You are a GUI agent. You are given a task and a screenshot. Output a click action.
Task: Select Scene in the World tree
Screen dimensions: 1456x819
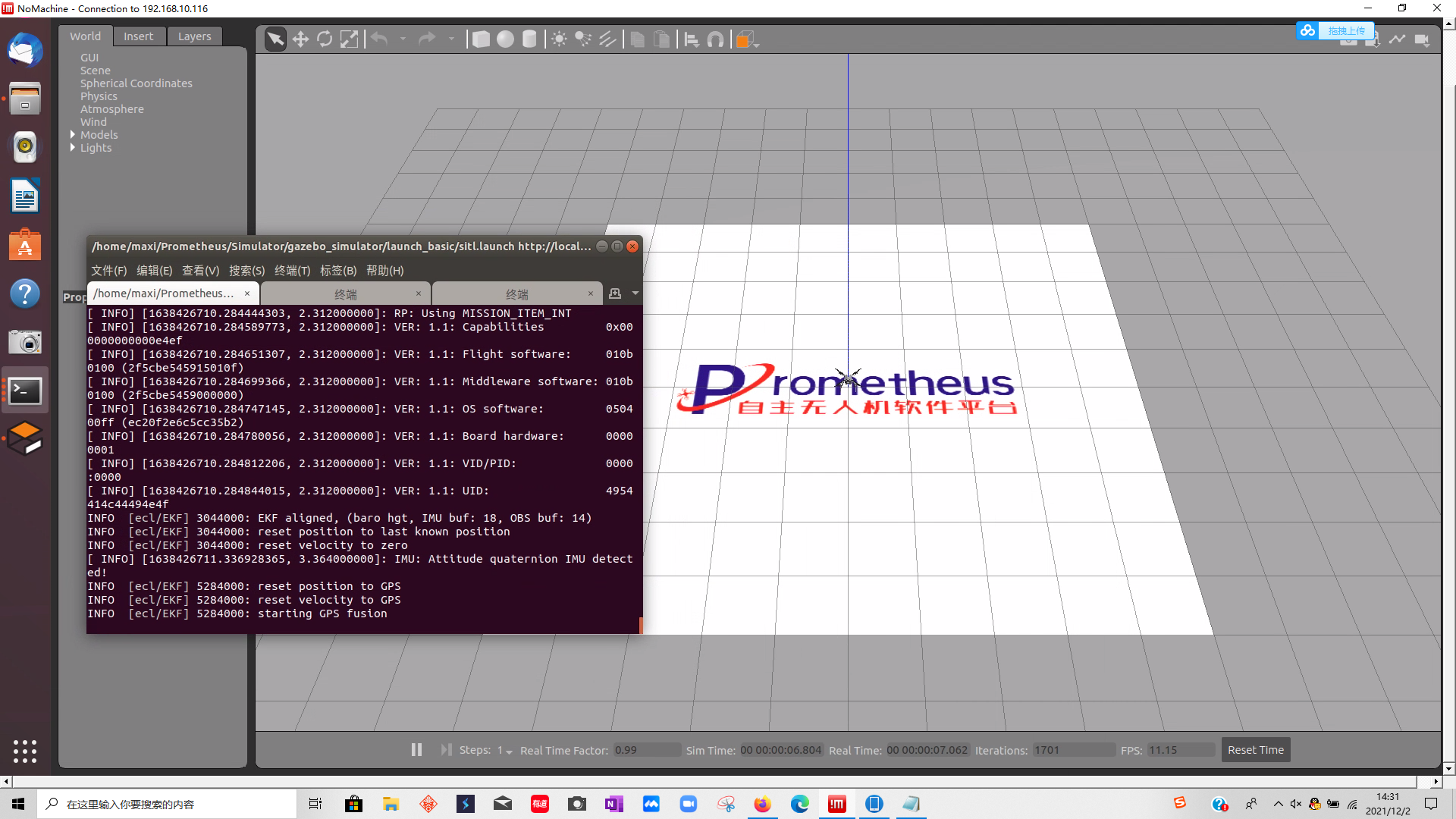click(96, 71)
